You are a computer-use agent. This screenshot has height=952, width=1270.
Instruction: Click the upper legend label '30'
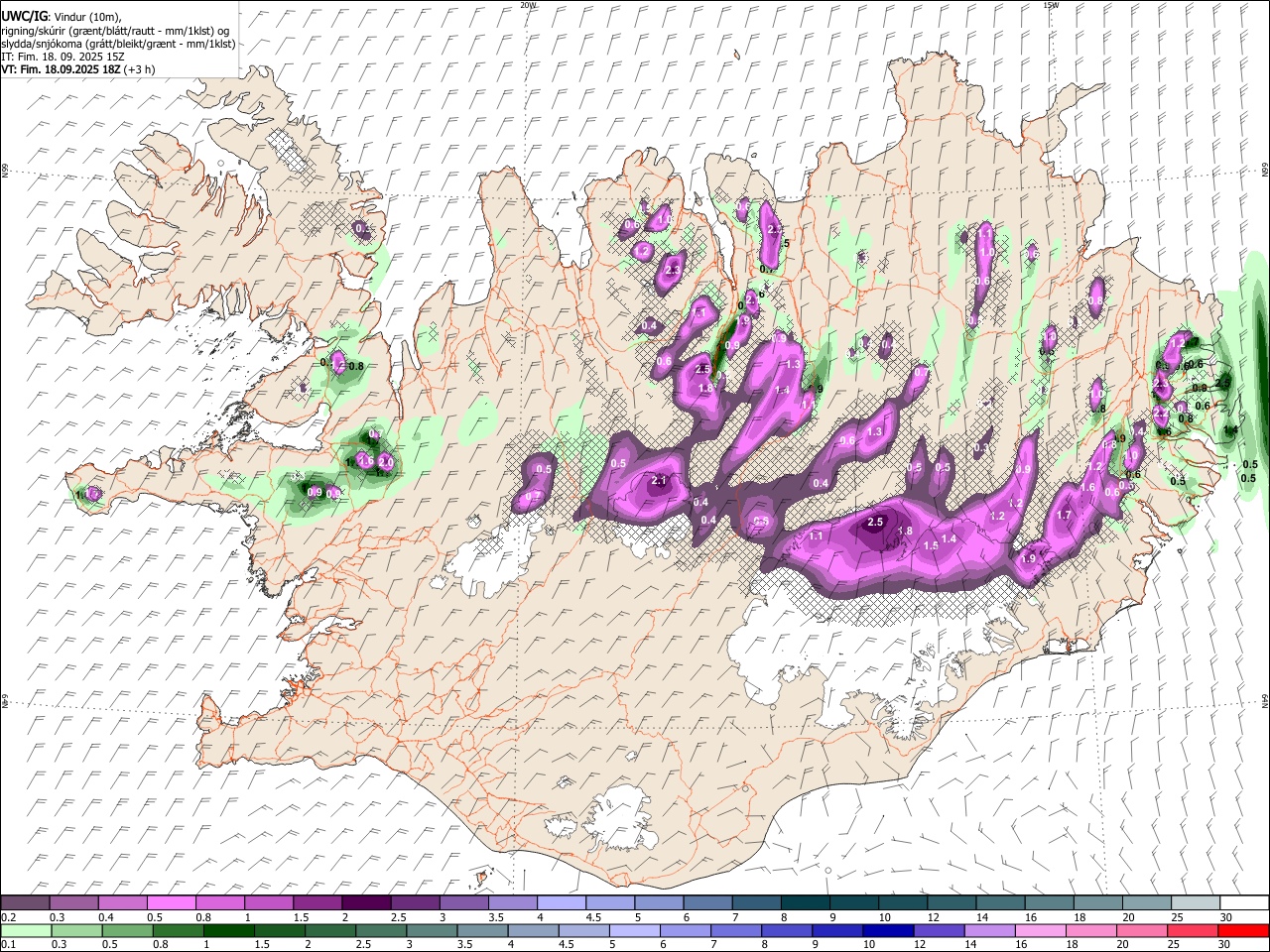(x=1225, y=917)
